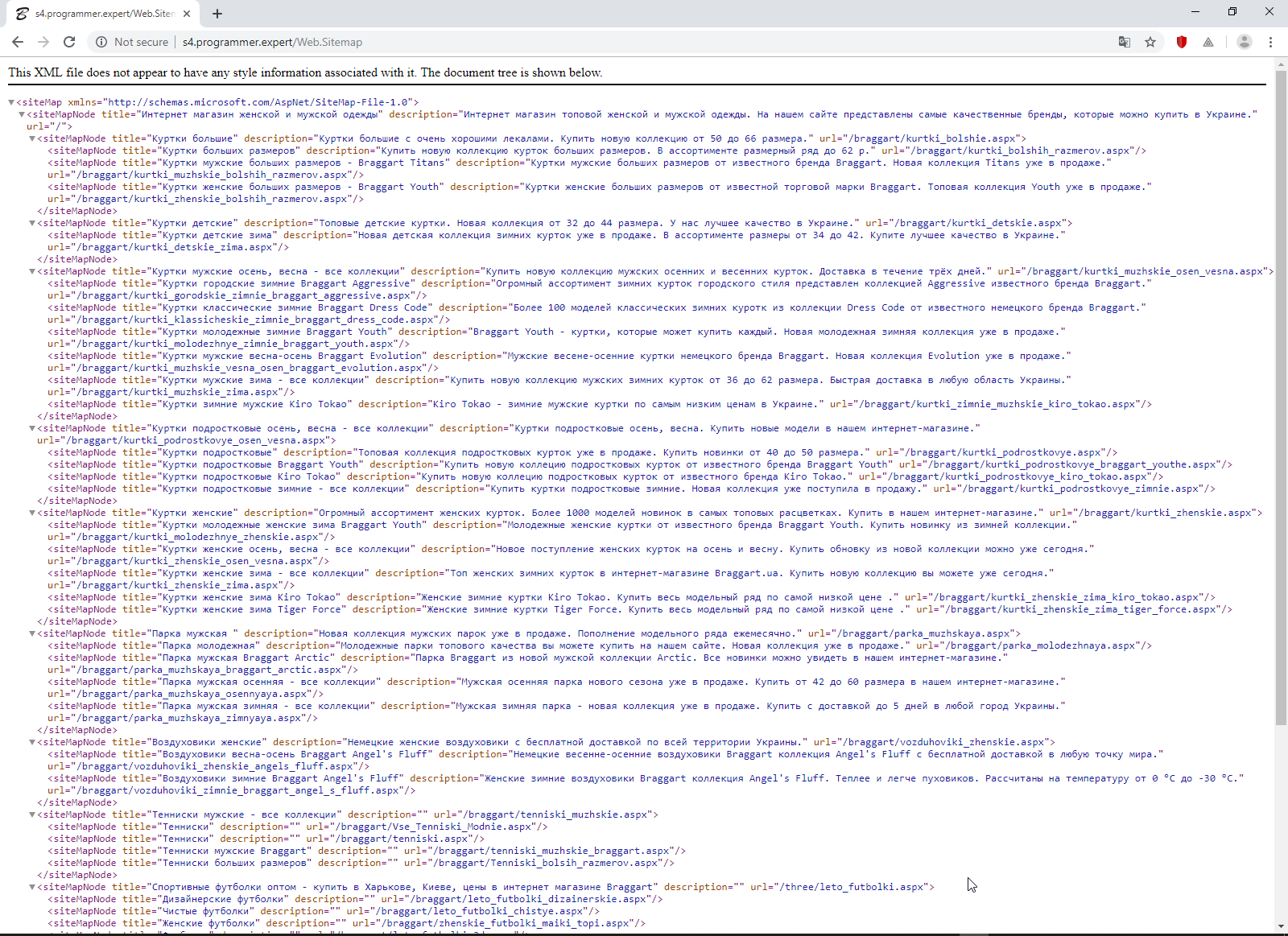Collapse "Тенниски мужские - все коллекции" node
Viewport: 1288px width, 936px height.
(32, 814)
